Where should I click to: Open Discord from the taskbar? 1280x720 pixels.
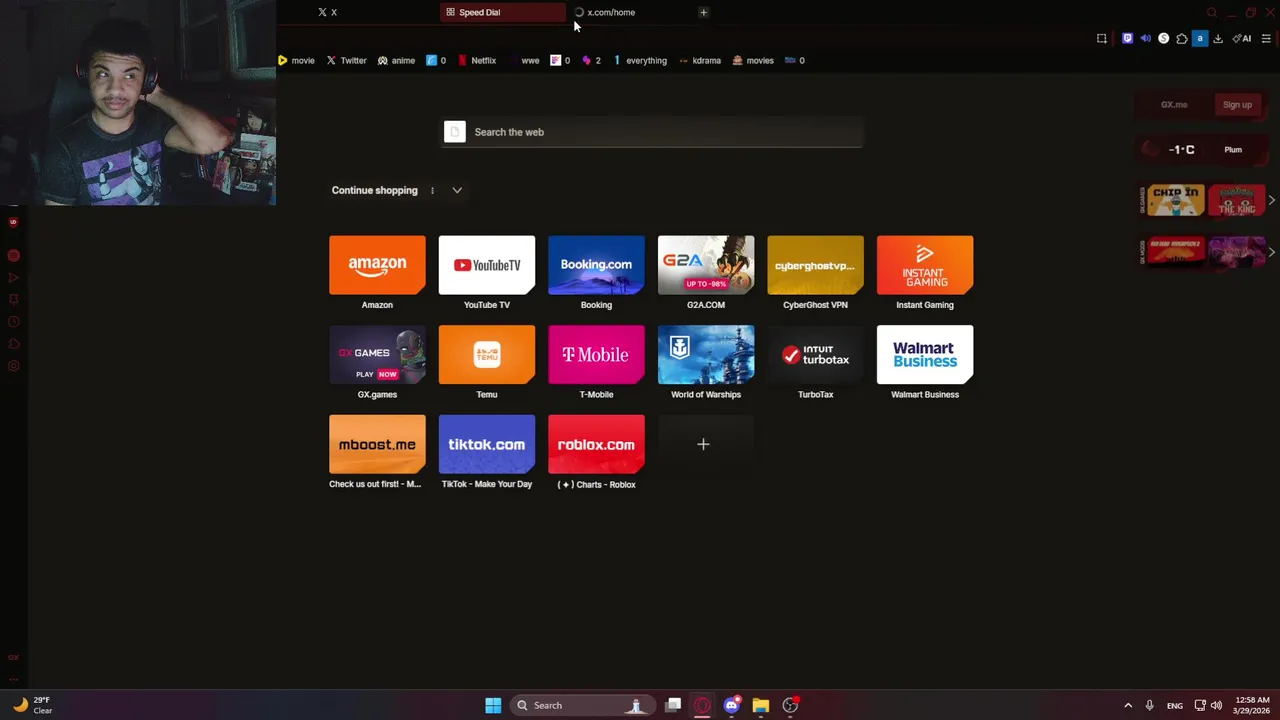click(731, 705)
